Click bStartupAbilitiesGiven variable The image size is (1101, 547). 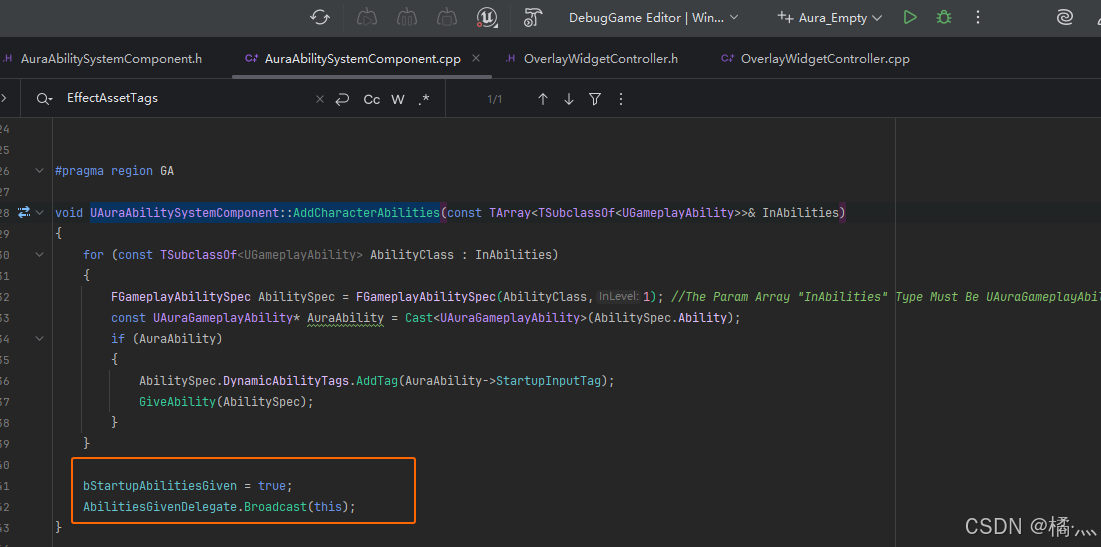point(160,486)
